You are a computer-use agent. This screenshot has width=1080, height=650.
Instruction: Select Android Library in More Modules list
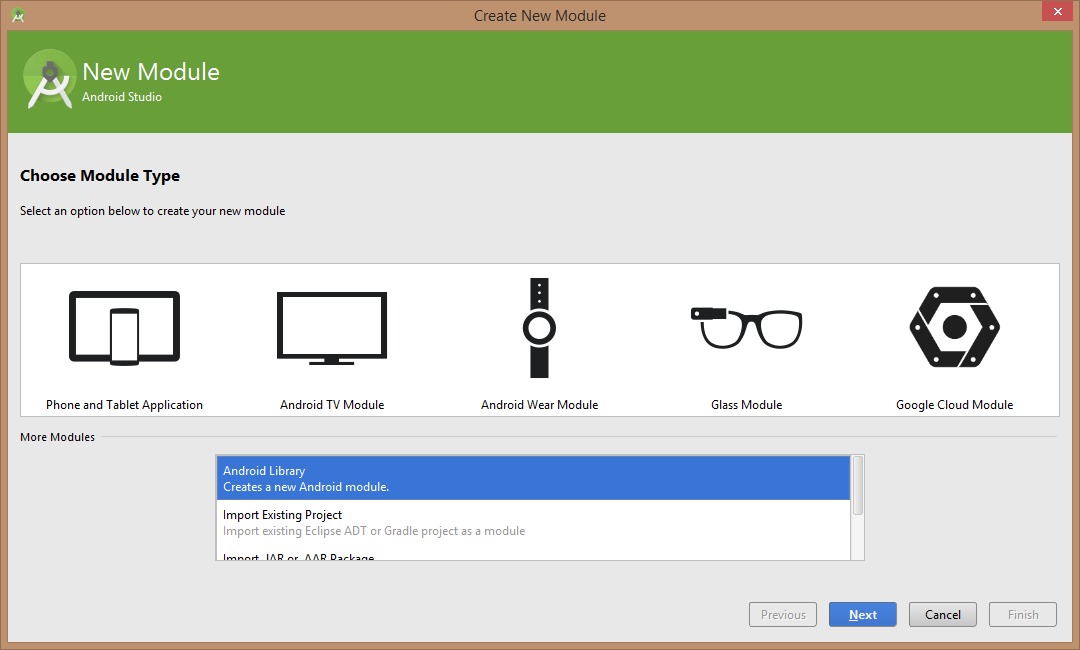533,478
